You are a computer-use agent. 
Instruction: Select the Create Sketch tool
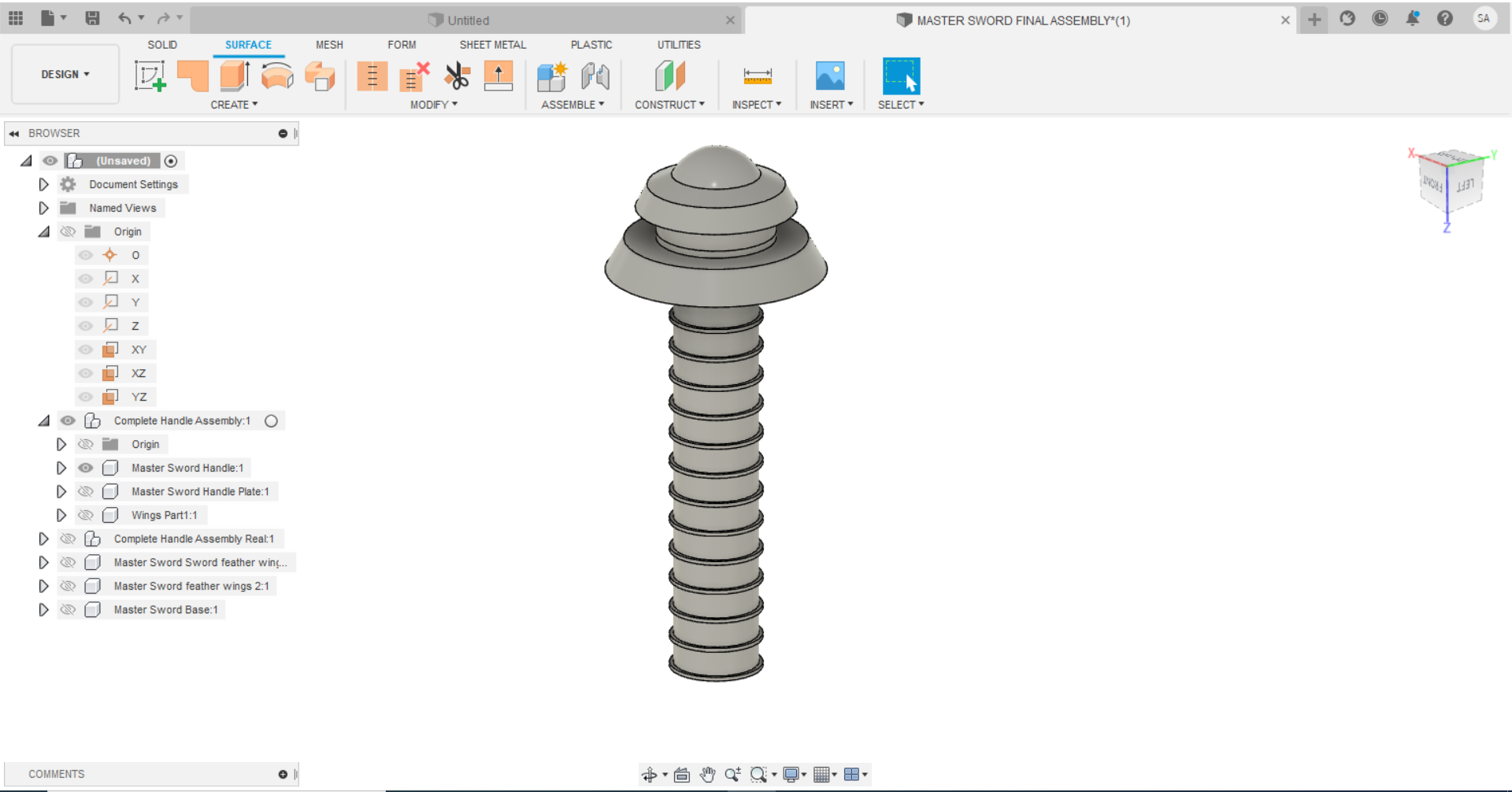tap(150, 76)
